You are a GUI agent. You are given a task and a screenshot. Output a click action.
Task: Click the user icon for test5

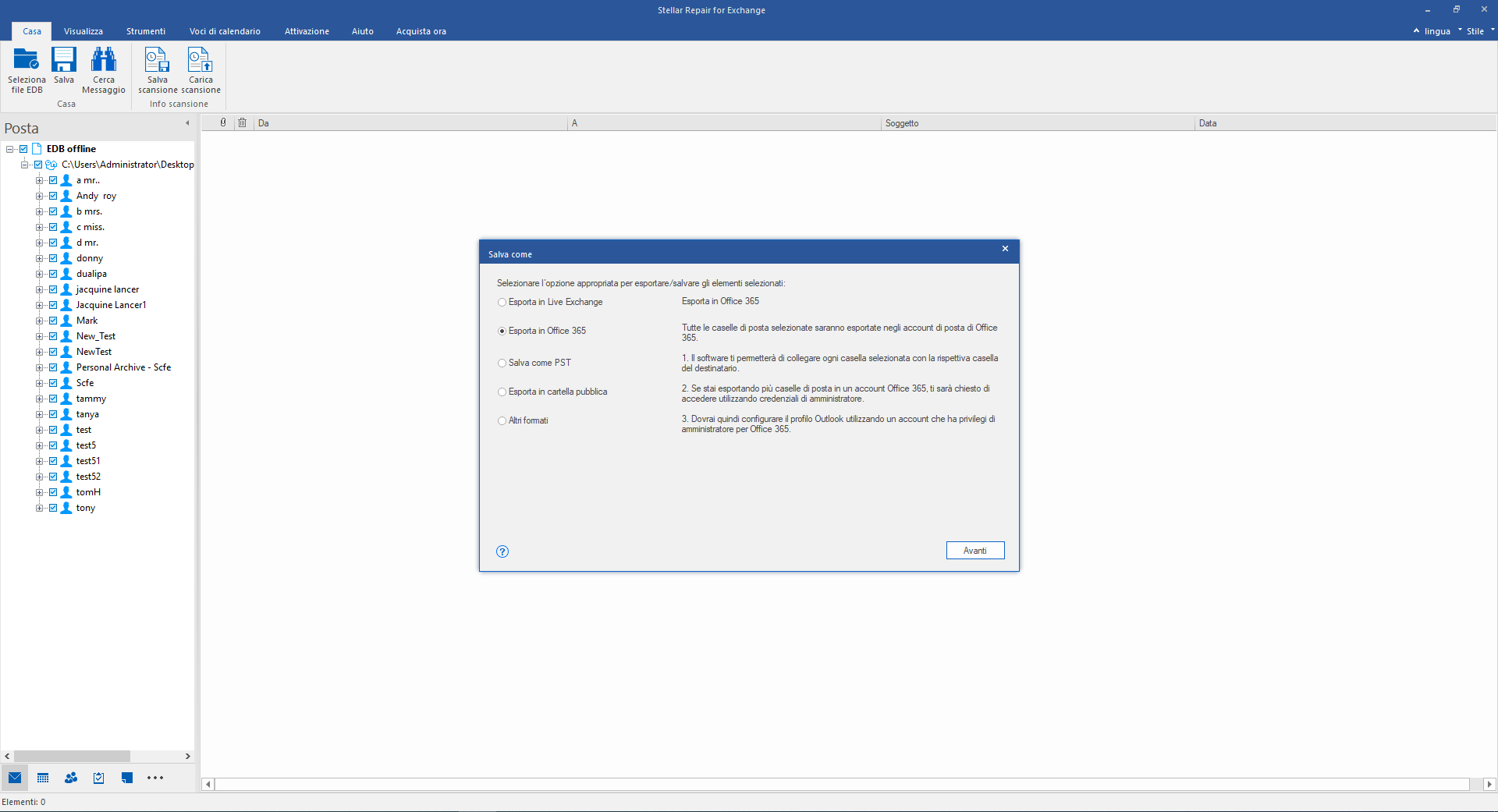pyautogui.click(x=66, y=445)
